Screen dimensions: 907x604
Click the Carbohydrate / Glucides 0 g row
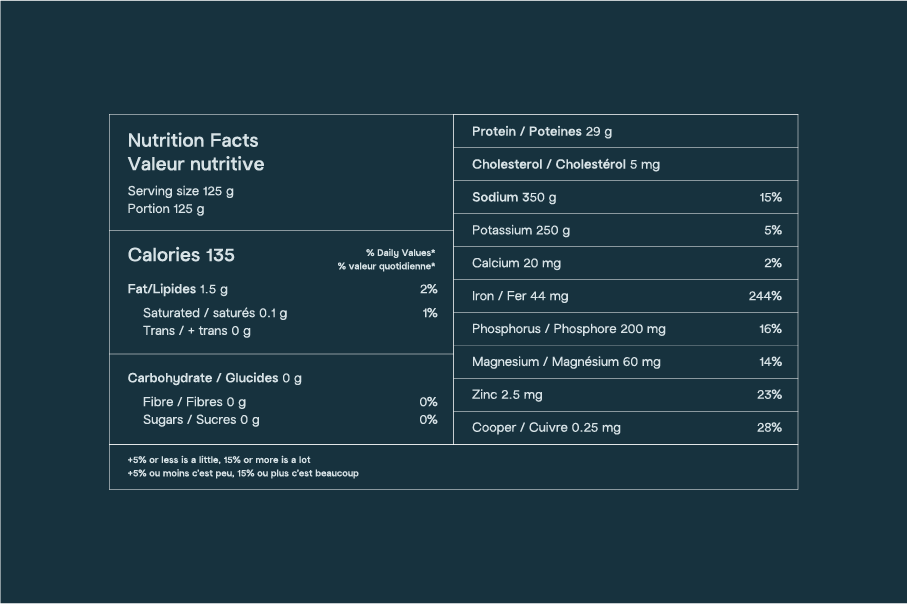point(215,378)
